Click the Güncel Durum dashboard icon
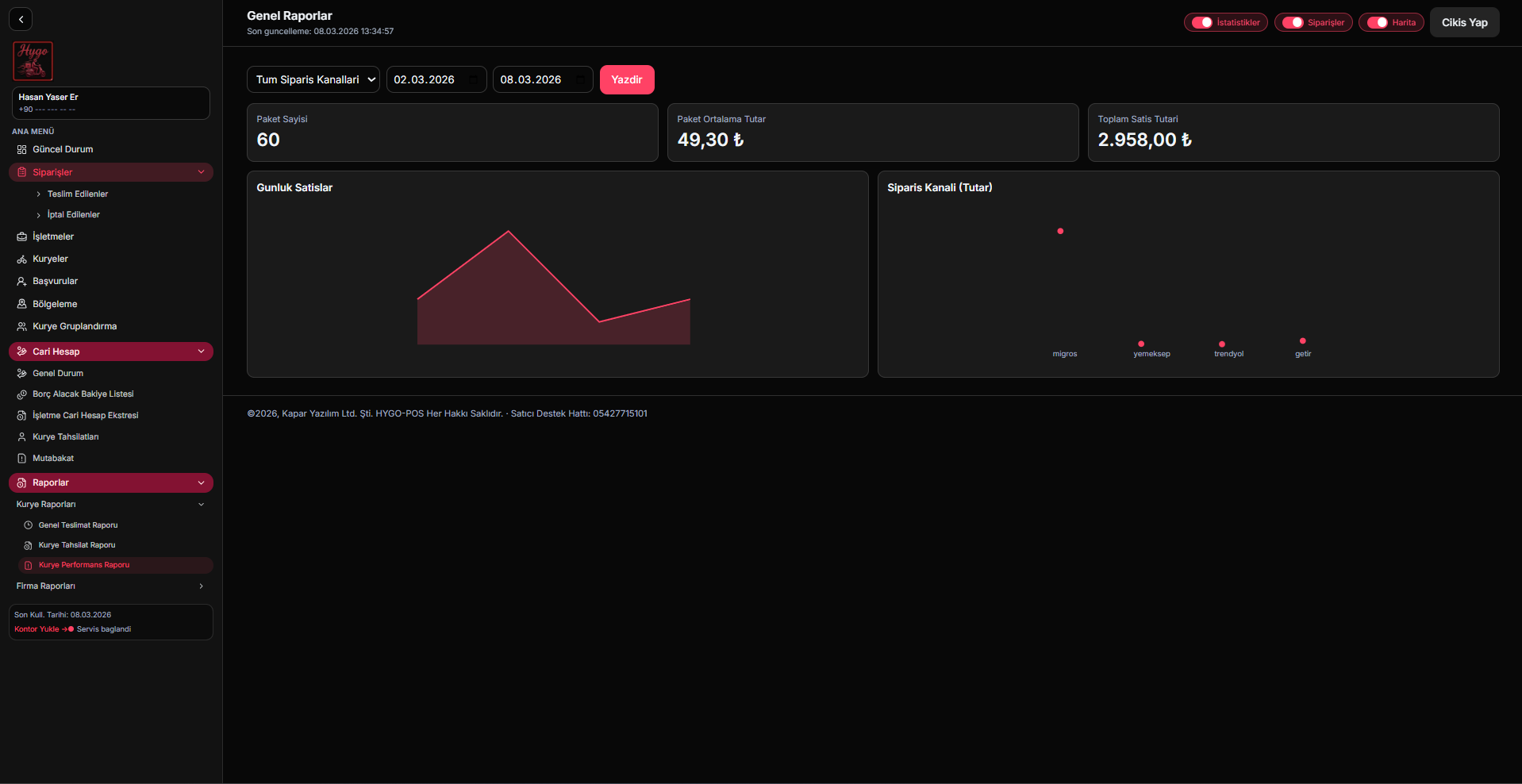 click(x=21, y=149)
